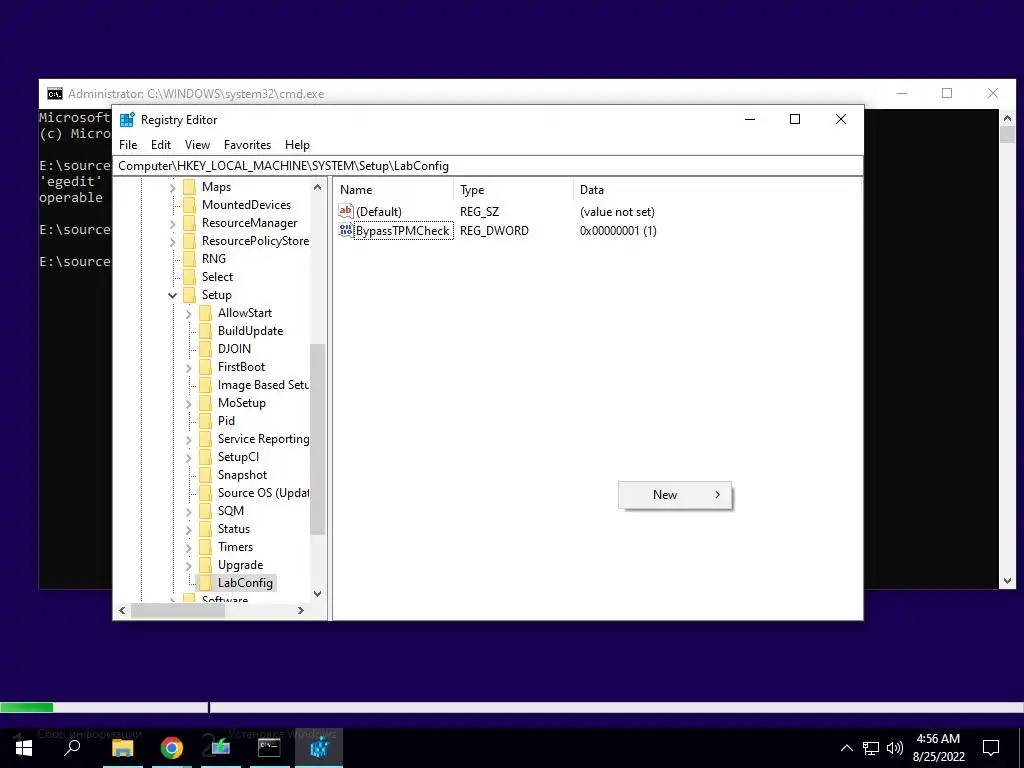Viewport: 1024px width, 768px height.
Task: Click the Pid folder icon
Action: 205,421
